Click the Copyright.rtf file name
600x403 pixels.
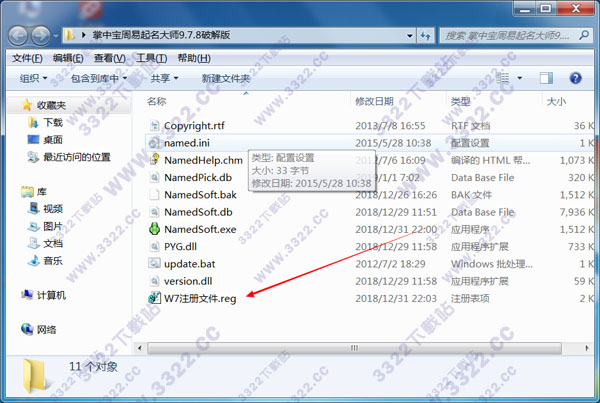pos(194,126)
